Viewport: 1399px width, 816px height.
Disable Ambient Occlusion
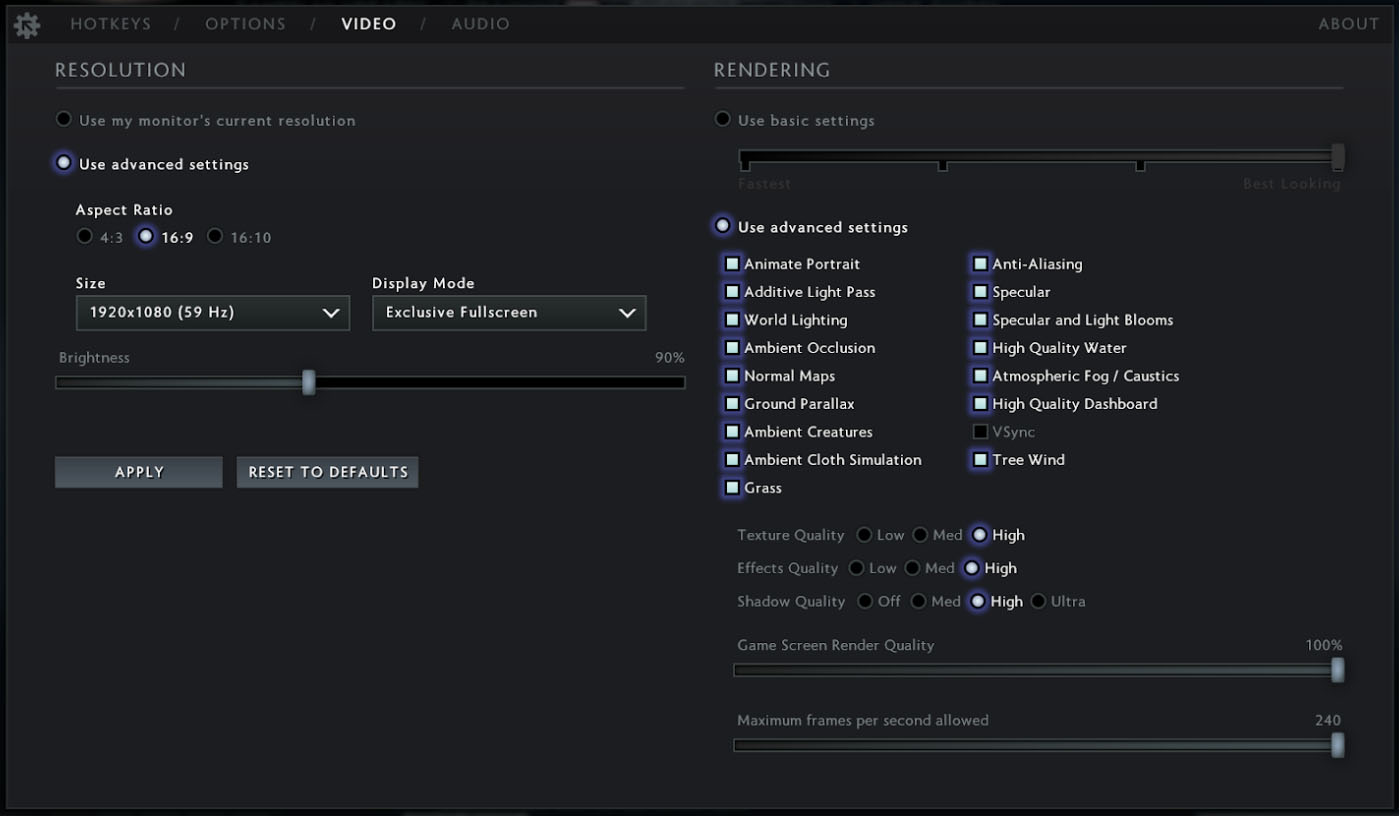point(731,347)
